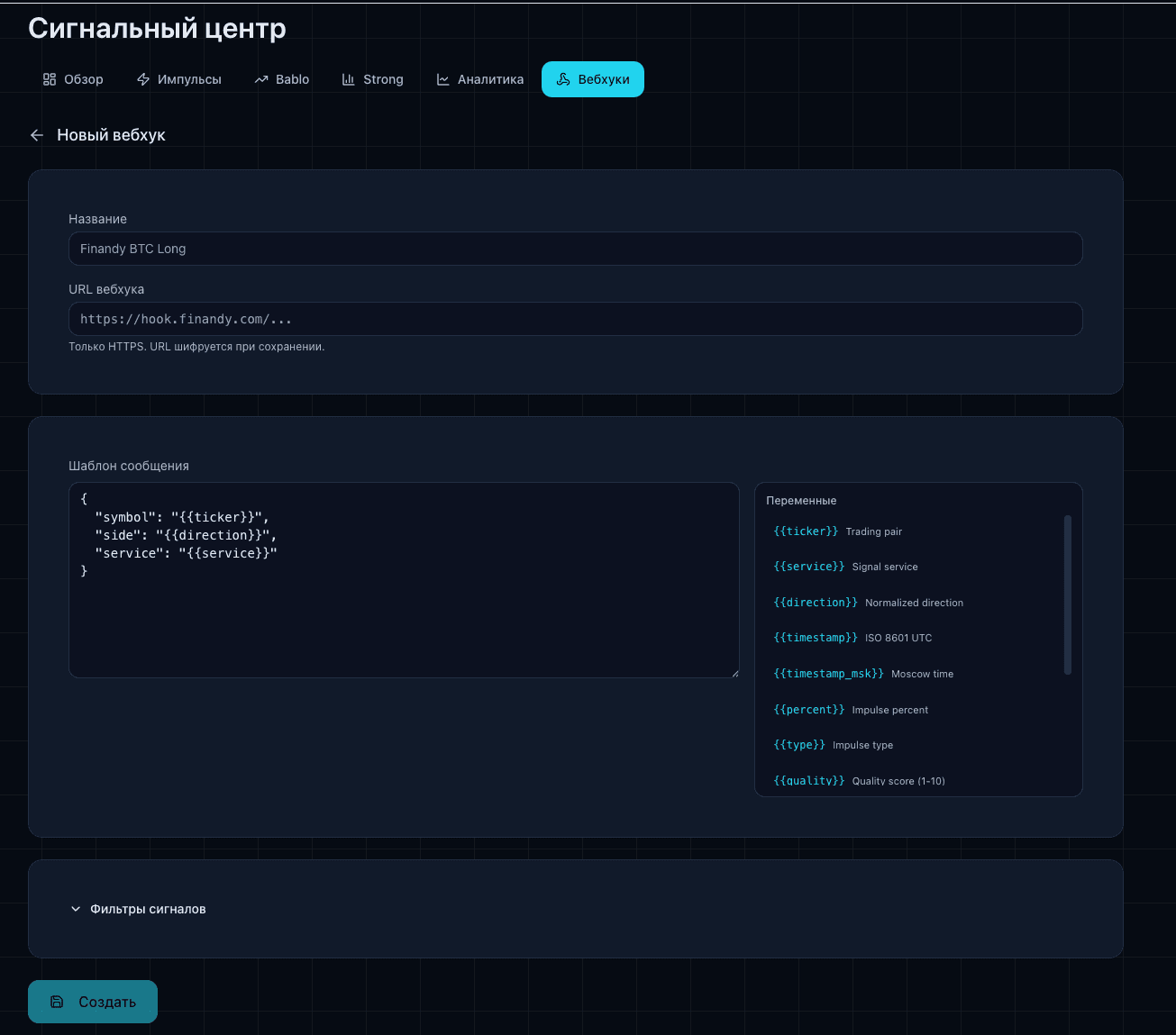Click the Обзор grid icon
Viewport: 1176px width, 1035px height.
click(50, 79)
